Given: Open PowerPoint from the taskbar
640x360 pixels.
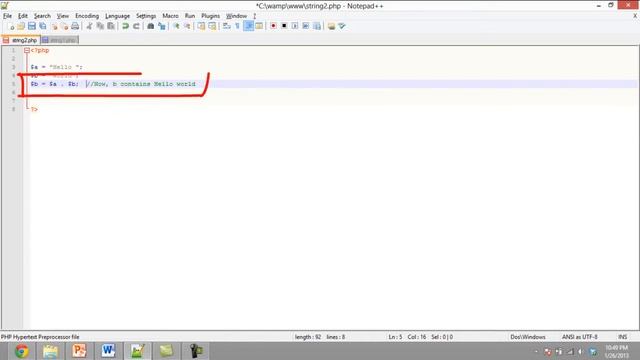Looking at the screenshot, I should (80, 351).
